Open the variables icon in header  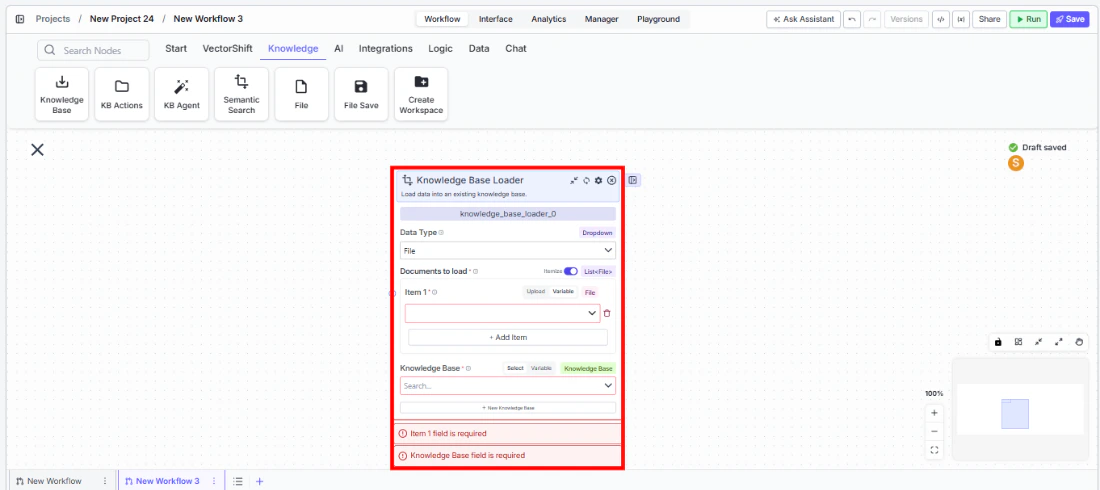pos(960,19)
